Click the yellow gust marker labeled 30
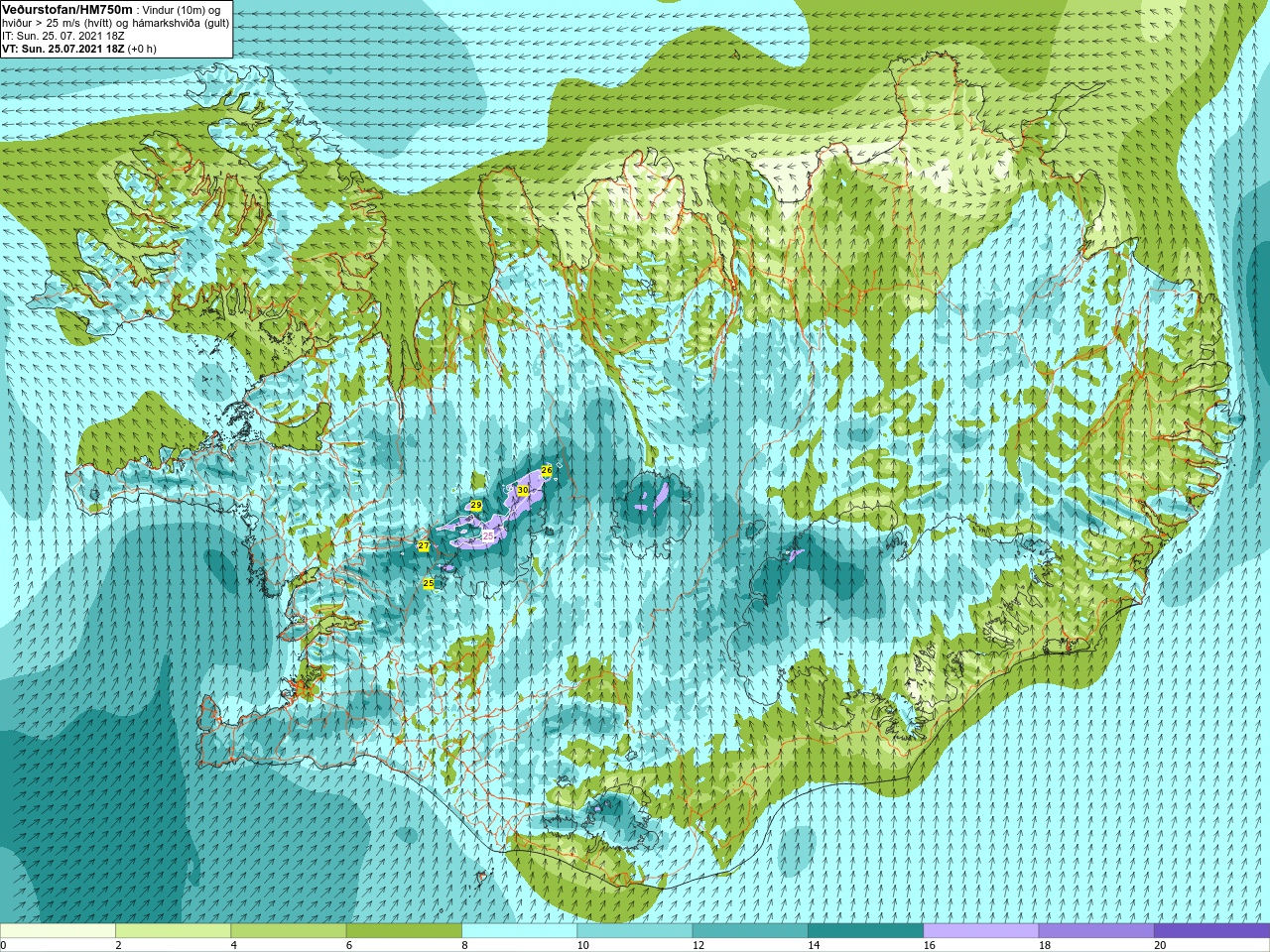1270x952 pixels. pyautogui.click(x=523, y=490)
